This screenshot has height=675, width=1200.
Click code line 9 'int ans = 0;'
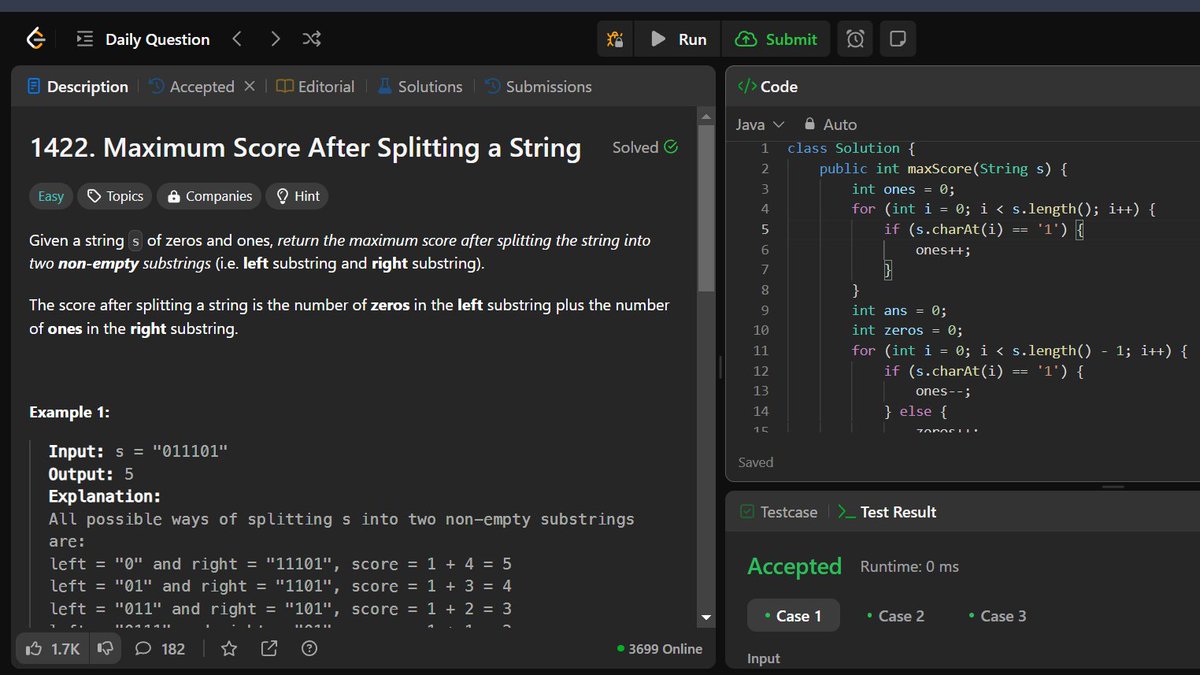(899, 310)
